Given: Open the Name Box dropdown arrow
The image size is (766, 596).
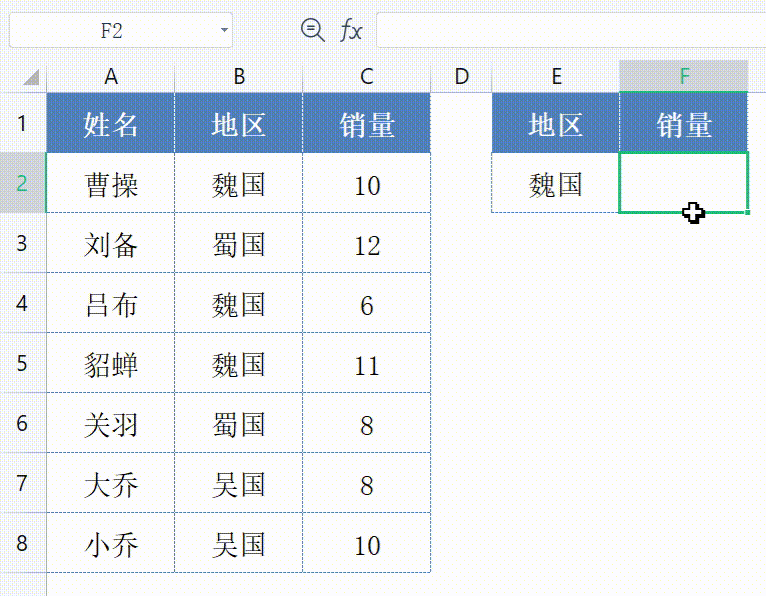Looking at the screenshot, I should coord(223,31).
